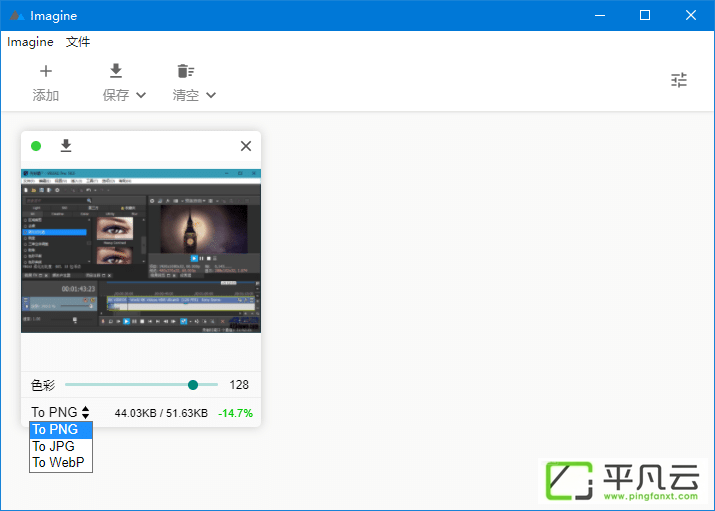
Task: Expand the 清空 dropdown chevron
Action: 211,95
